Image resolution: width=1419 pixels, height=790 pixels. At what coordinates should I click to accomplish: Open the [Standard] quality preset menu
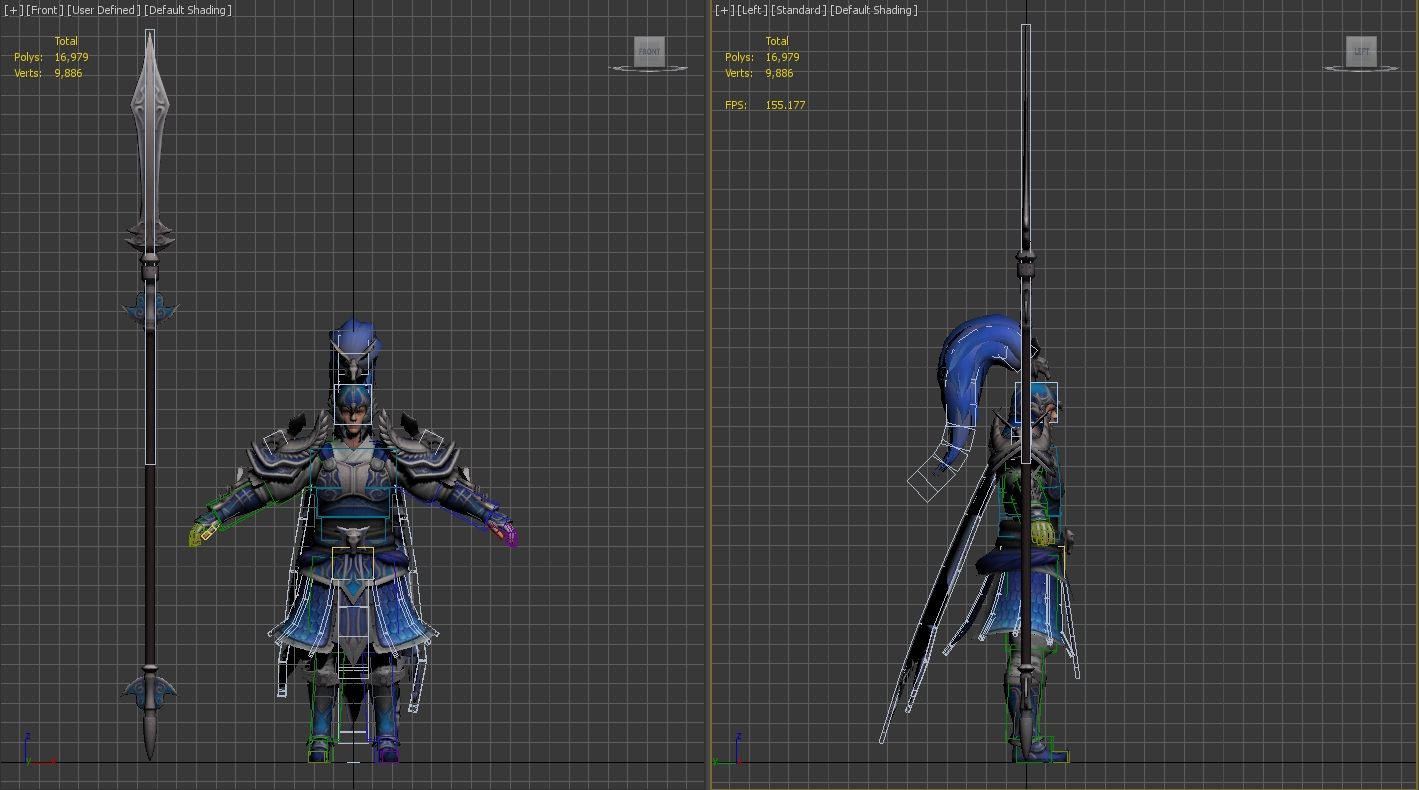click(798, 10)
